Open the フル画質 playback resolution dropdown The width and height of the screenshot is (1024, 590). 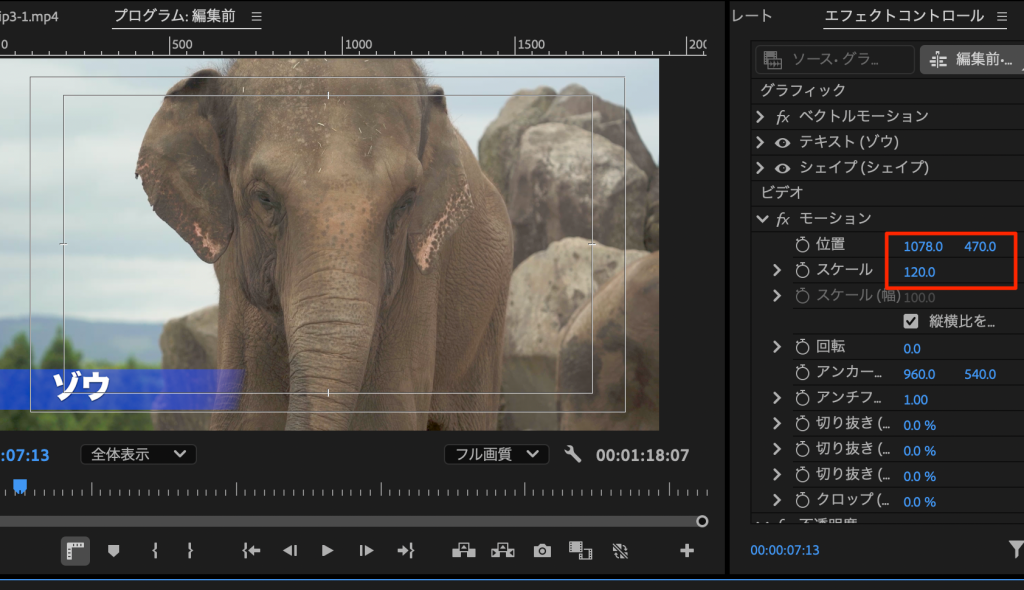point(496,454)
